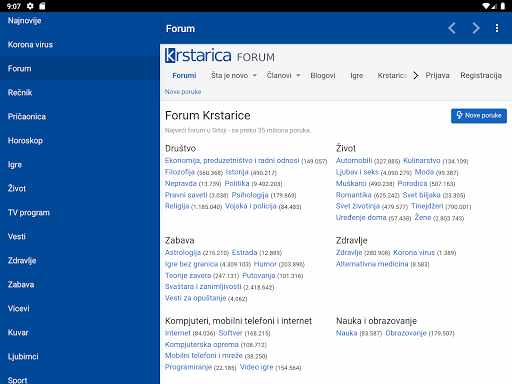Expand the Članovi dropdown arrow
Screen dimensions: 512x384
point(298,76)
